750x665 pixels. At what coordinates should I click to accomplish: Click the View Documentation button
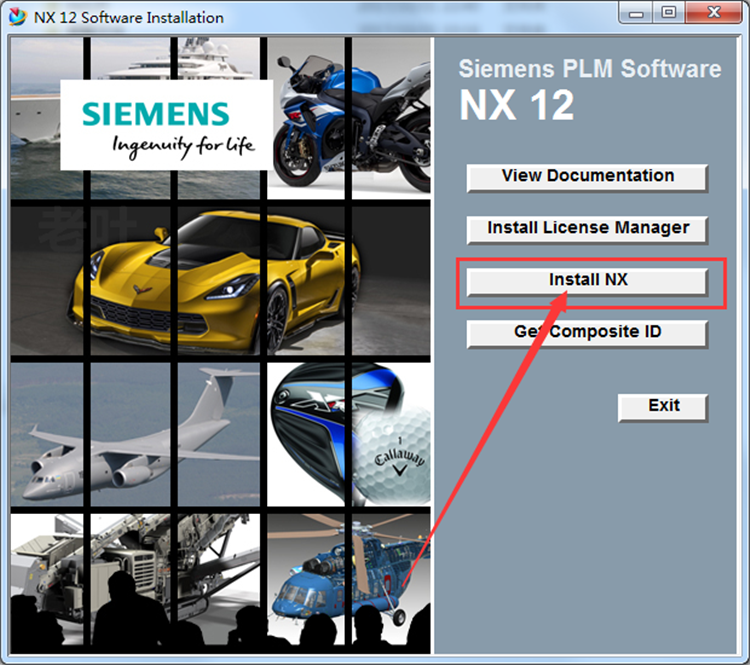pyautogui.click(x=587, y=178)
